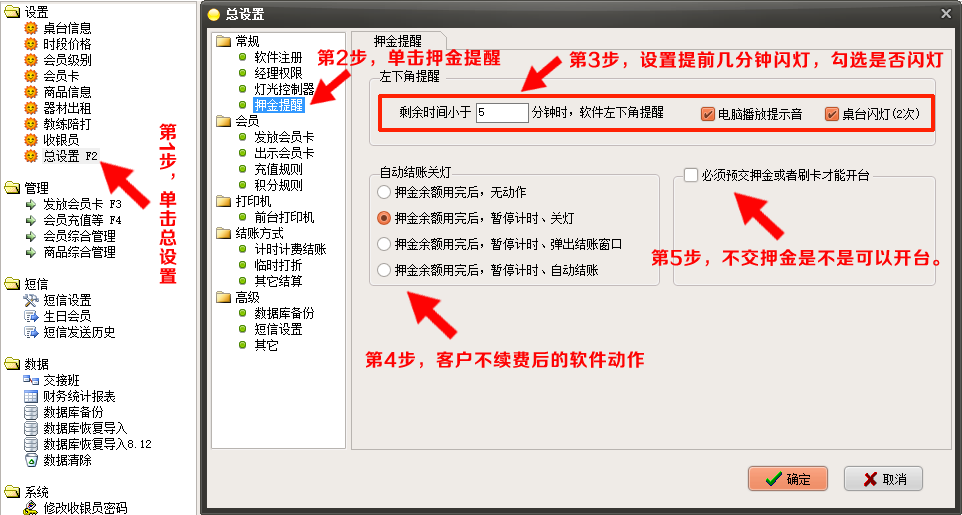Select 暂停计时、自动结账 radio option
Viewport: 962px width, 515px height.
384,269
